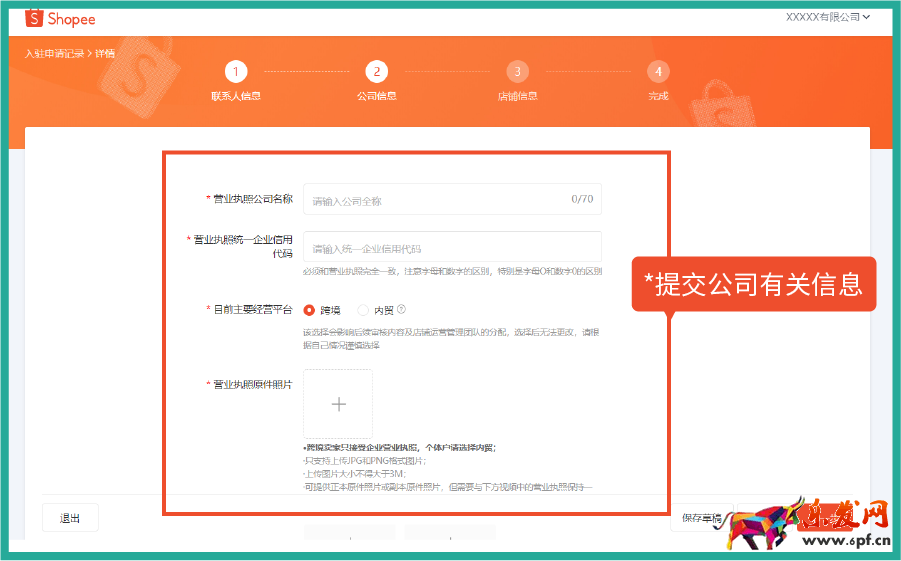Click the 店铺信息 step label

tap(517, 97)
